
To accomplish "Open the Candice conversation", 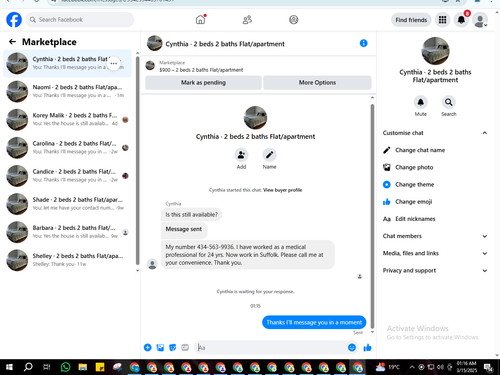I will tap(68, 176).
